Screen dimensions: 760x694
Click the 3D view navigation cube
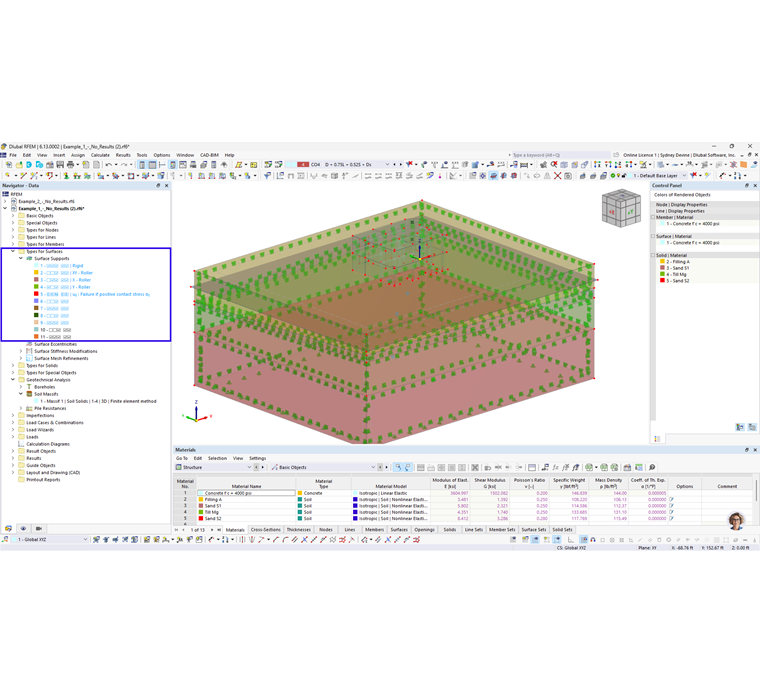621,208
